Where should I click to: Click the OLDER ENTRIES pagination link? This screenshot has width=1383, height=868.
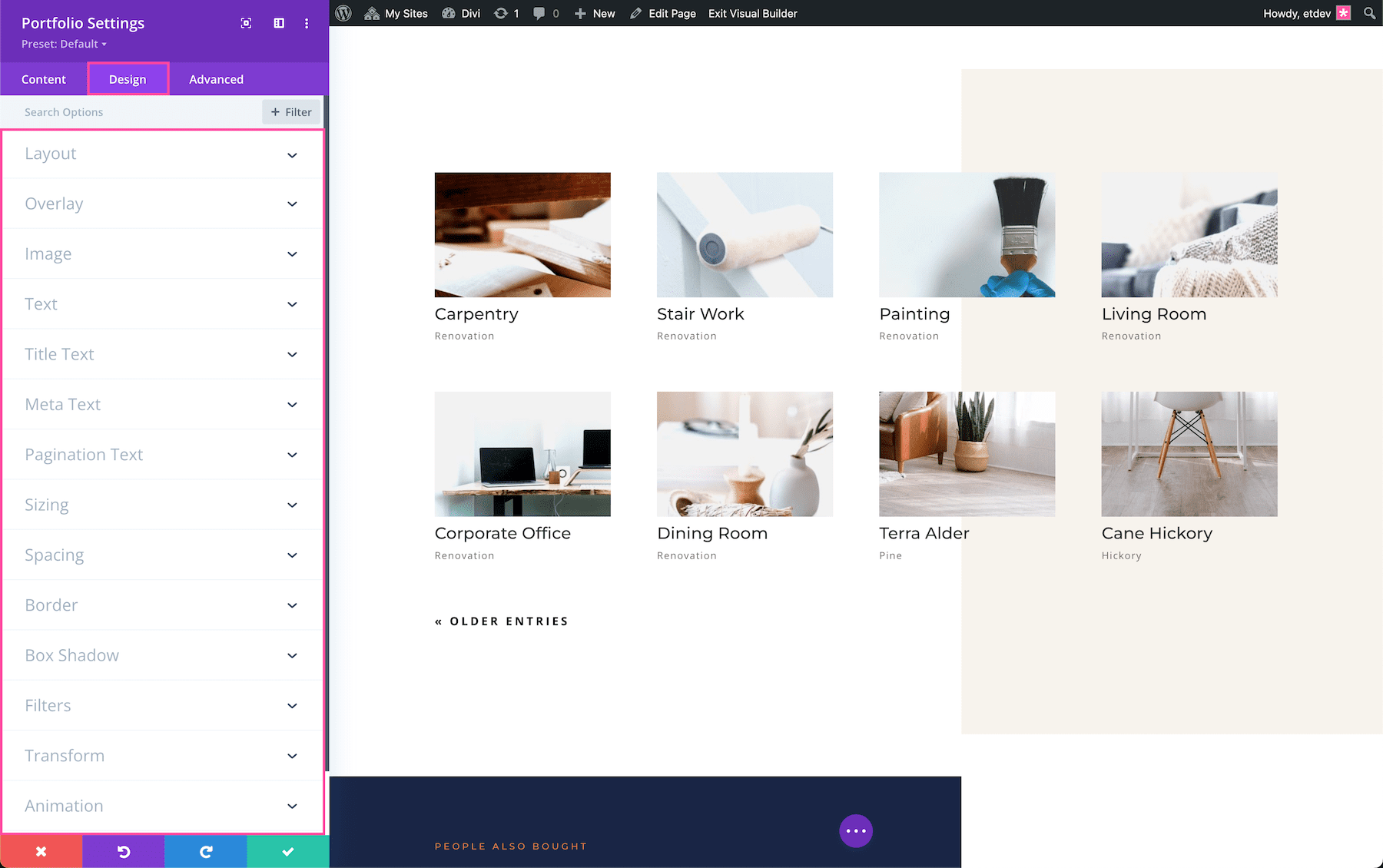pyautogui.click(x=501, y=621)
